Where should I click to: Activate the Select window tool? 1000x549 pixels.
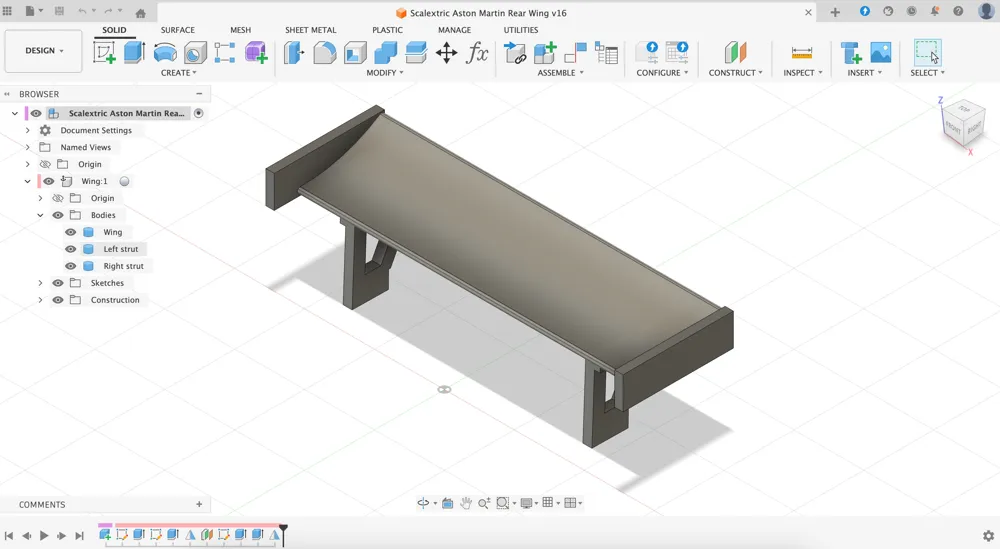click(927, 52)
